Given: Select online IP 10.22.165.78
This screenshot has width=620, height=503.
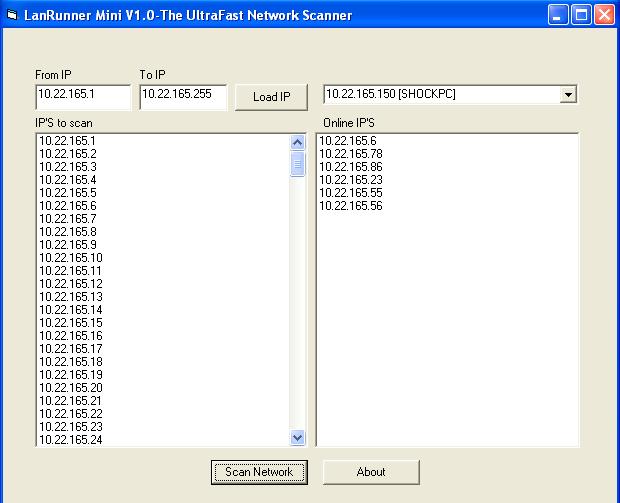Looking at the screenshot, I should point(351,154).
